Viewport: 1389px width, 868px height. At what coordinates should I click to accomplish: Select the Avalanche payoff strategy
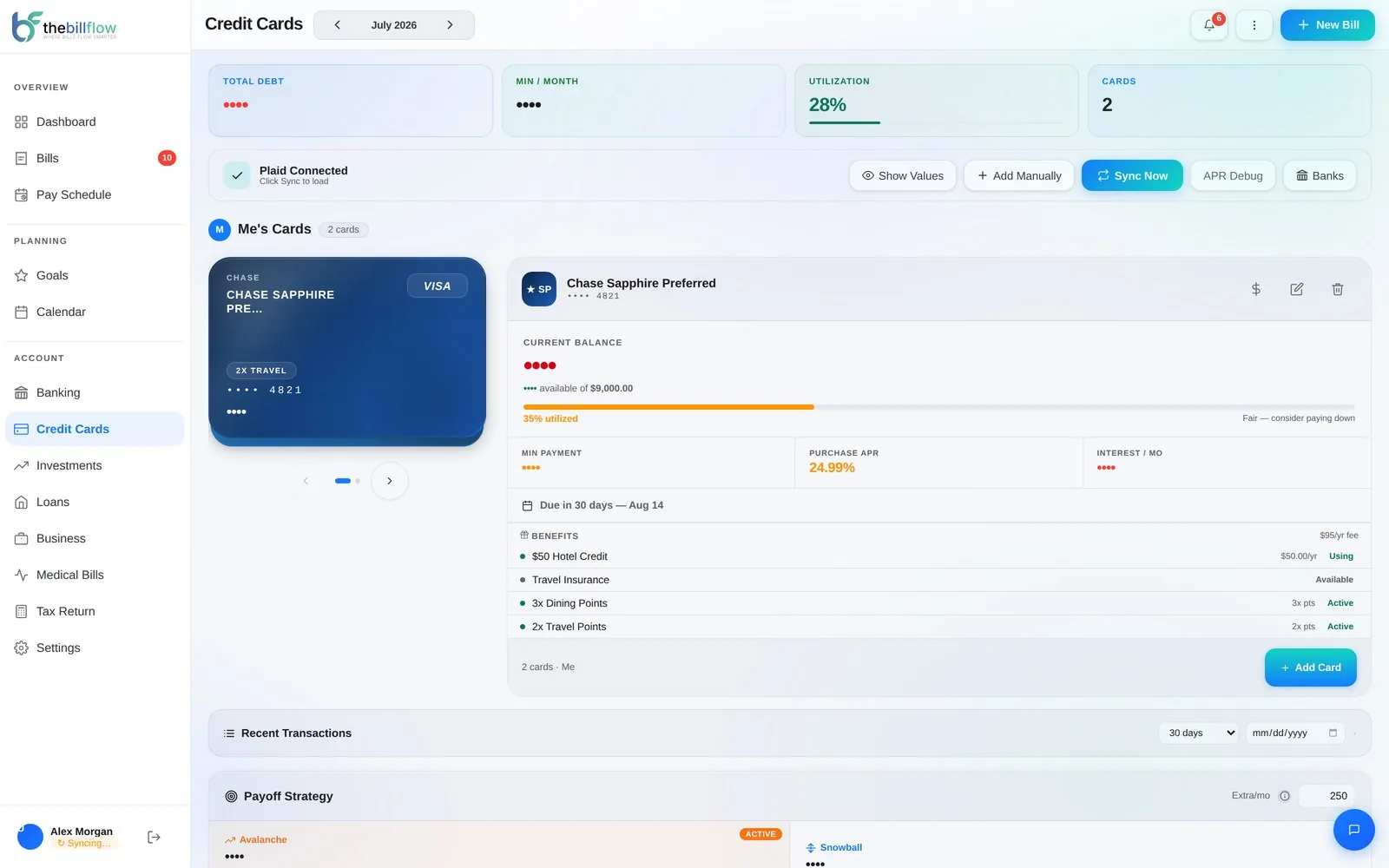tap(499, 846)
